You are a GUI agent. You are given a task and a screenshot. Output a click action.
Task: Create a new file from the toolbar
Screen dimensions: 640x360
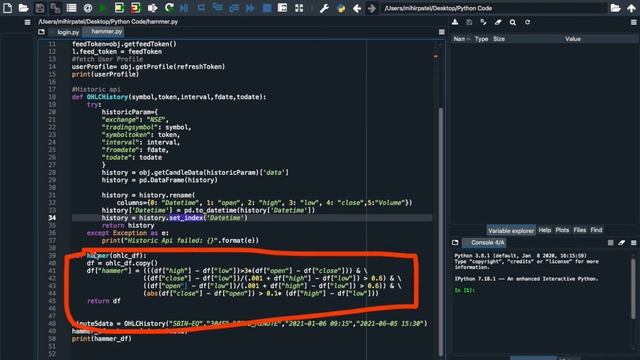[7, 8]
